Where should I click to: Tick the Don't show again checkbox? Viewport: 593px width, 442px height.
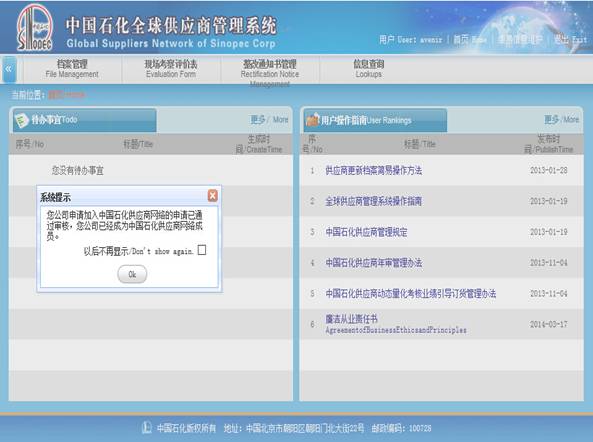(x=202, y=250)
